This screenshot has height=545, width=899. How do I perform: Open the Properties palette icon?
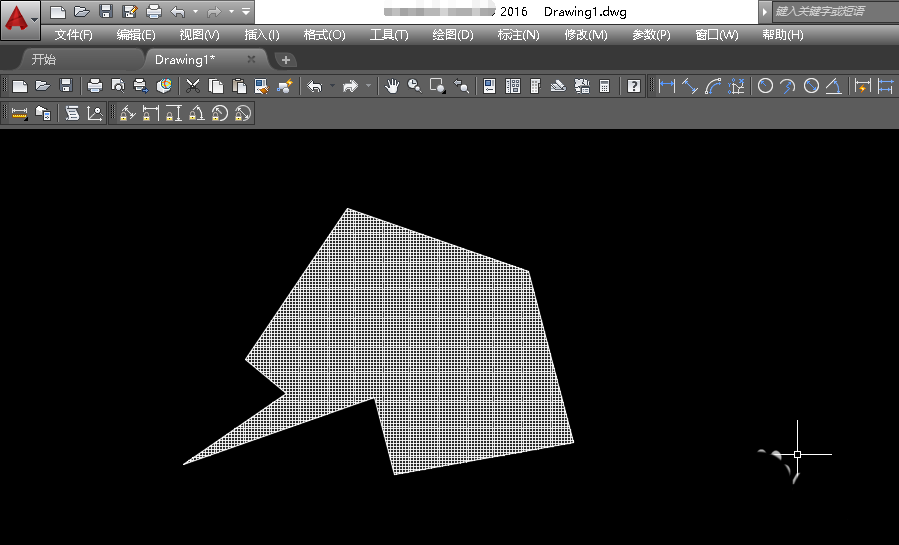pos(489,86)
